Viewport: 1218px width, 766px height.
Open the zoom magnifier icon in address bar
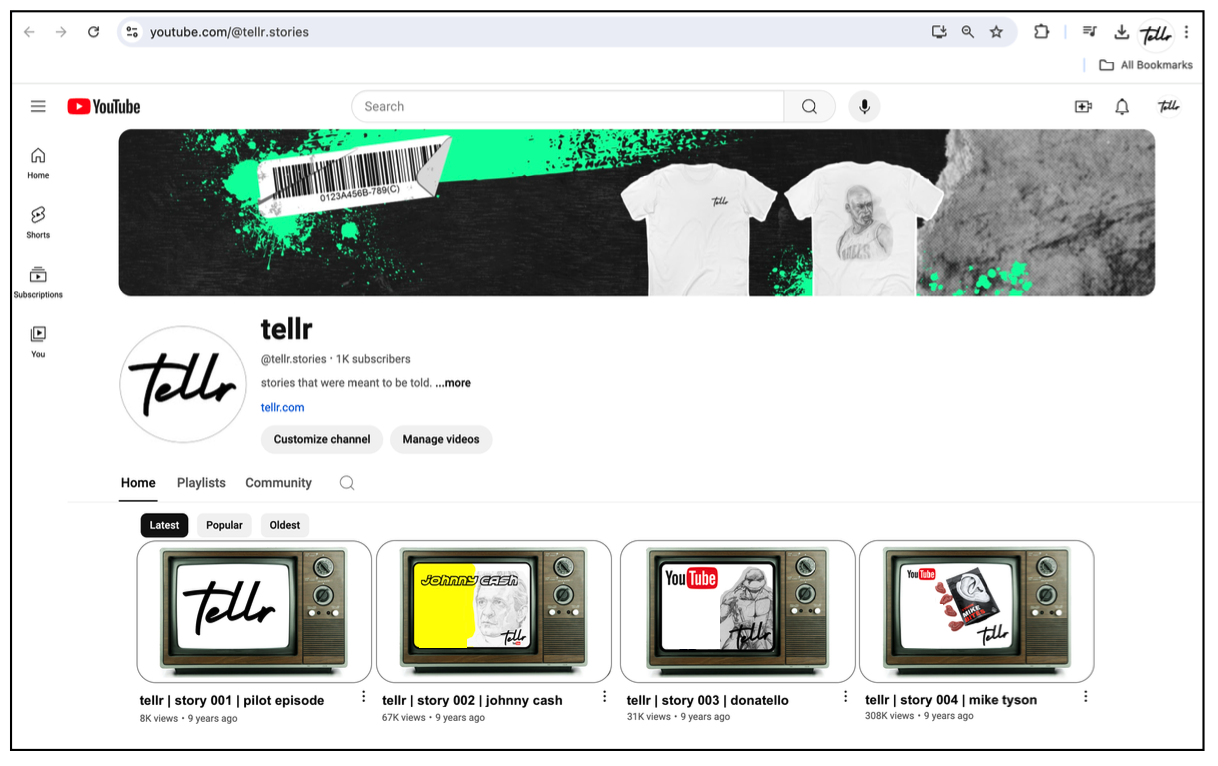[968, 32]
